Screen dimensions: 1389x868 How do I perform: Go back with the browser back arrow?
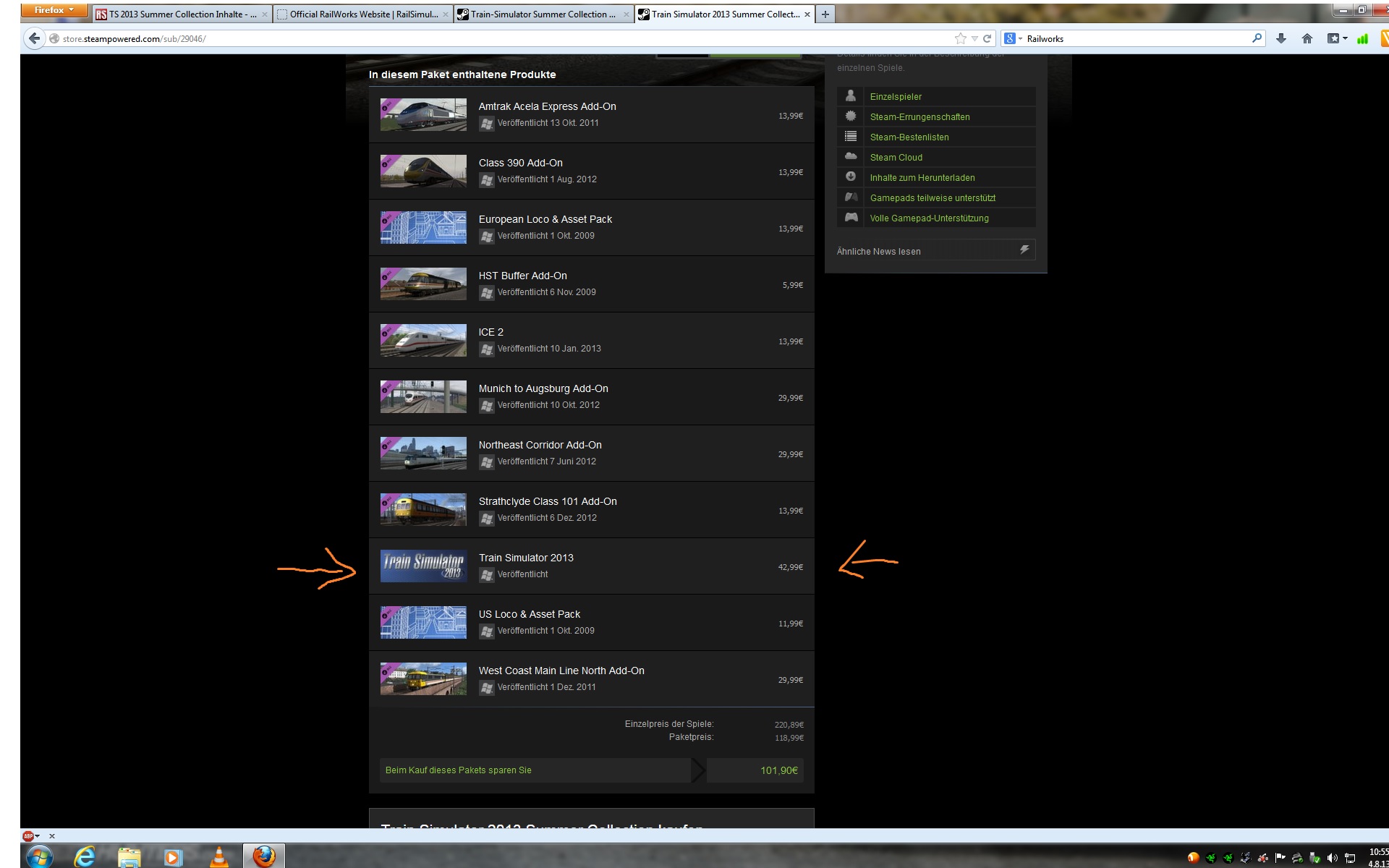coord(34,38)
